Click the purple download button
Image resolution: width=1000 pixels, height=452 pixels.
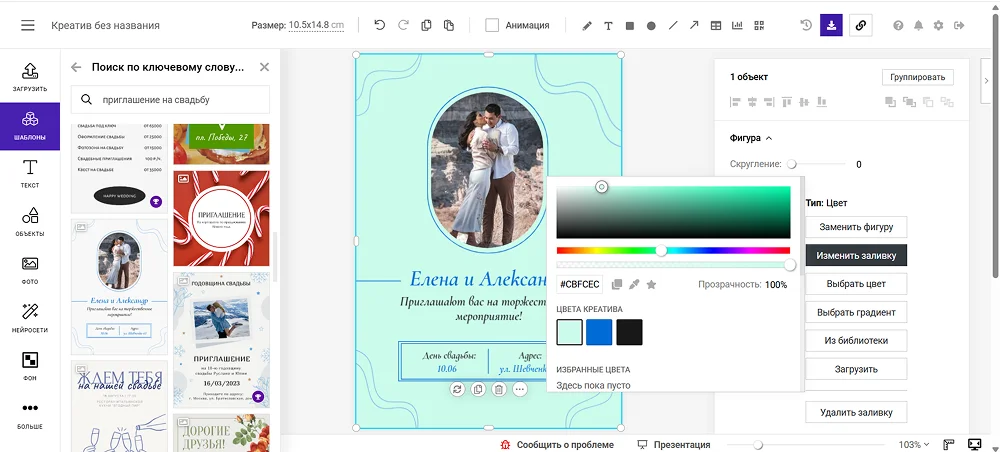coord(831,25)
